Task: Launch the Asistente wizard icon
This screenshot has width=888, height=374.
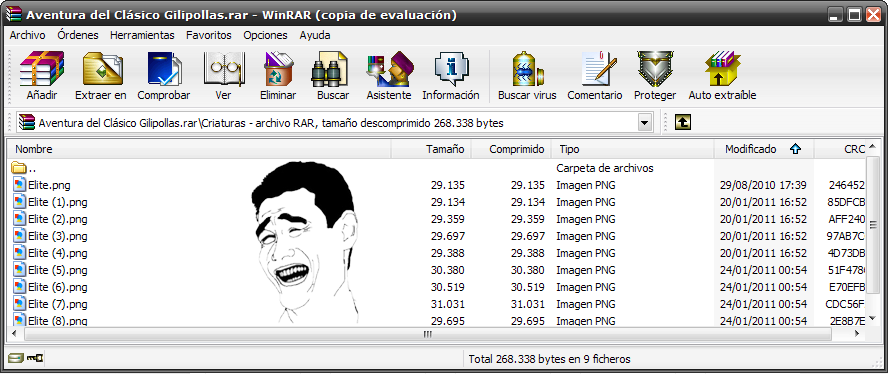Action: click(x=390, y=69)
